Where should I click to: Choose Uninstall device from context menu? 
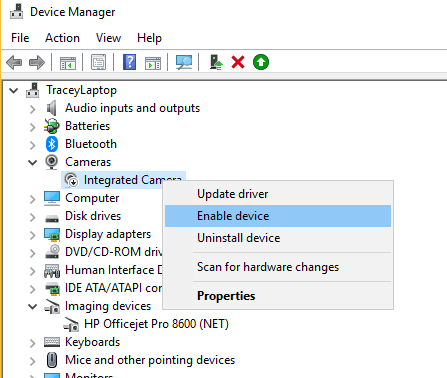(278, 238)
